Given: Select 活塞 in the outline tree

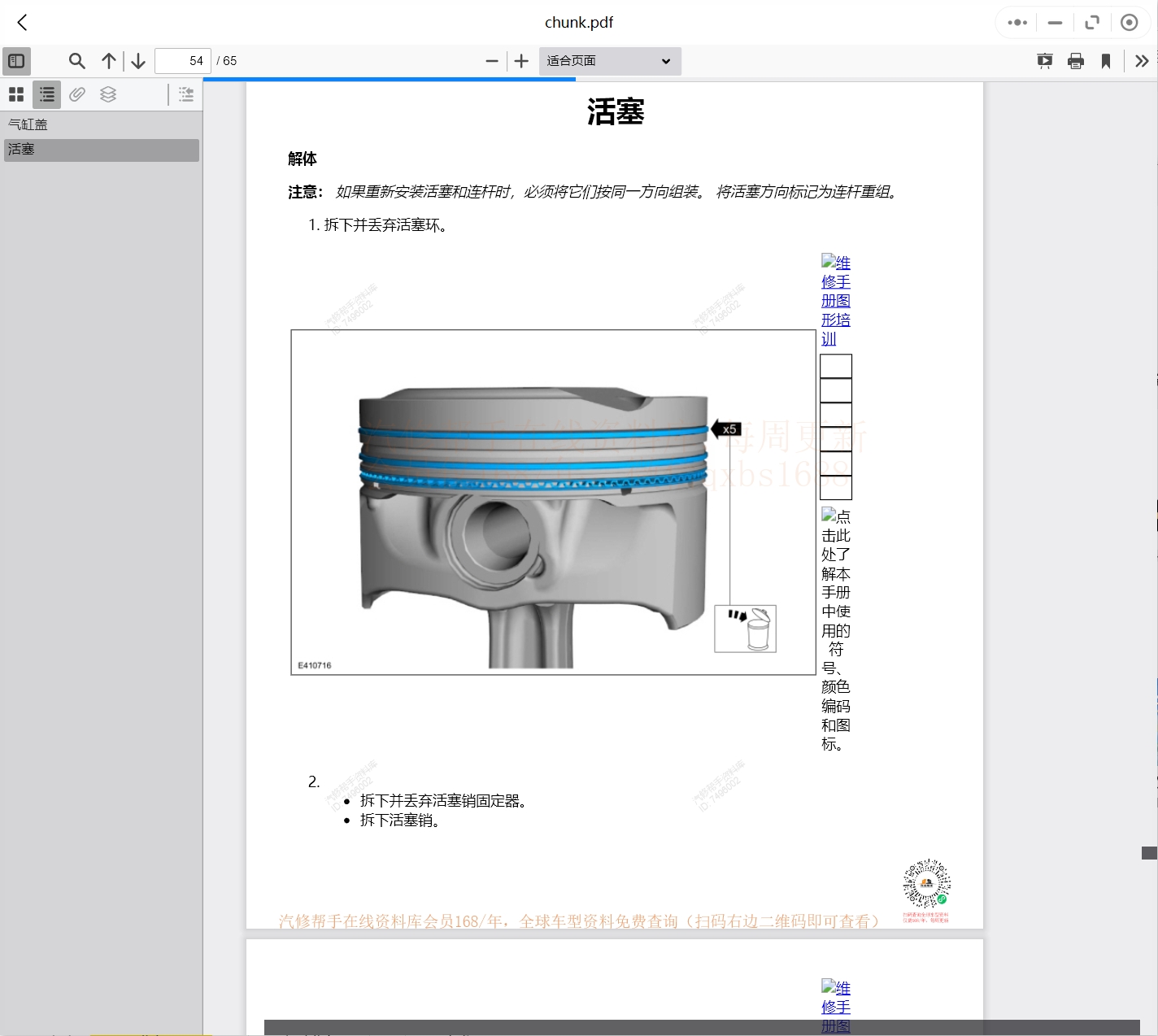Looking at the screenshot, I should tap(22, 150).
